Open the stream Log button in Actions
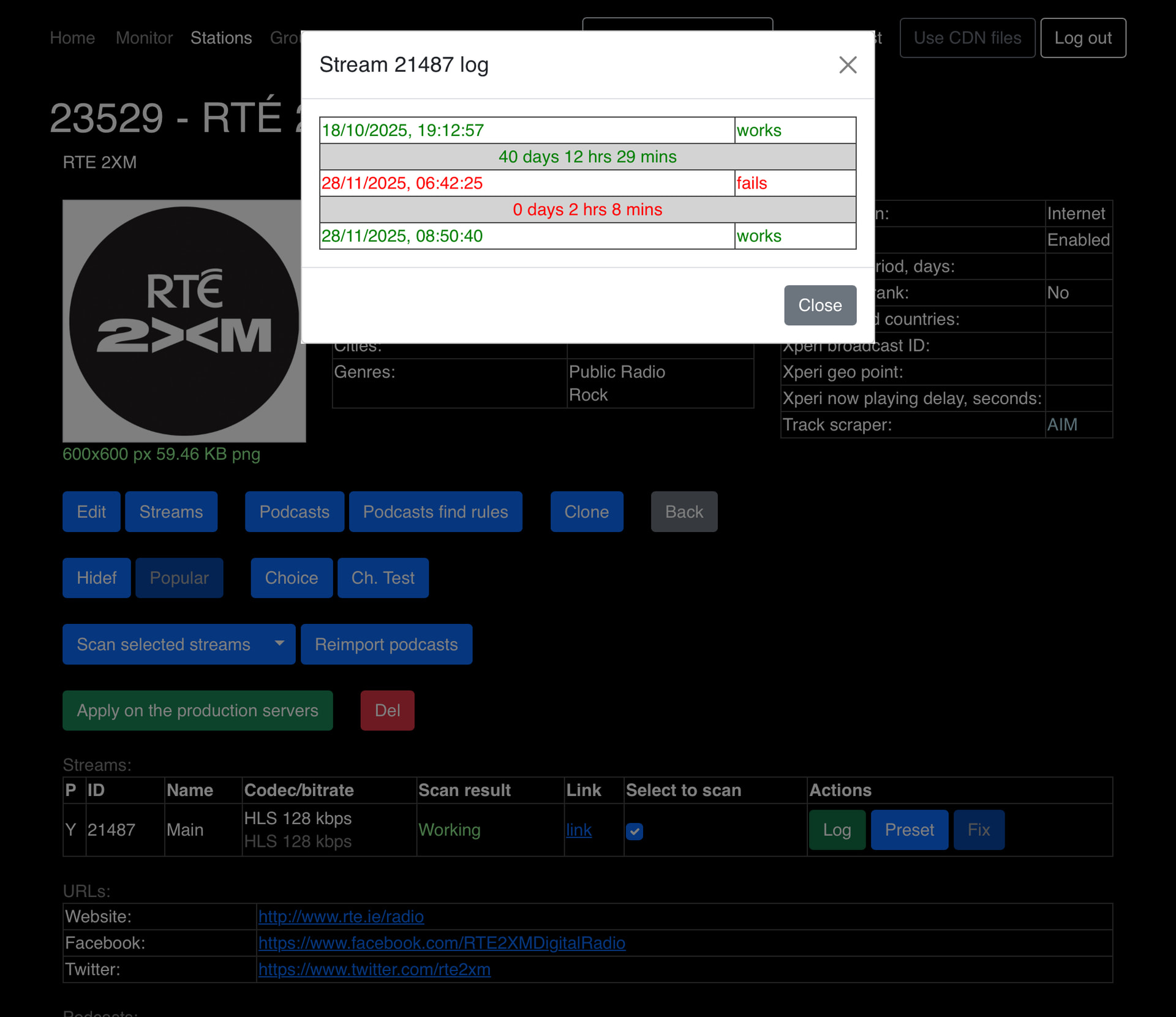 click(x=837, y=830)
